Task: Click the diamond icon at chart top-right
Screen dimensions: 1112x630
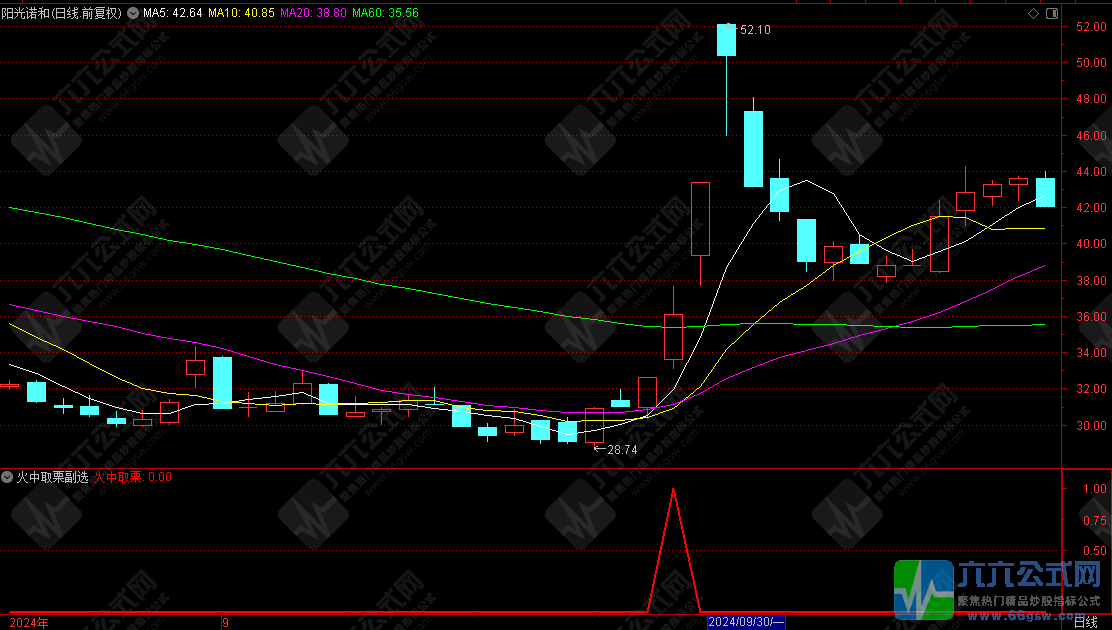Action: (x=1033, y=13)
